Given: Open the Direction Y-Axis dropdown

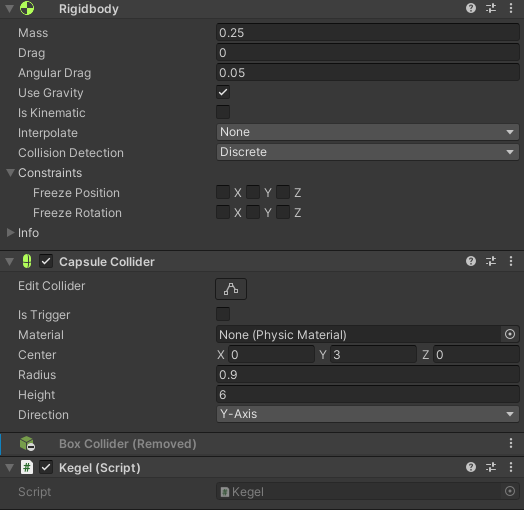Looking at the screenshot, I should (368, 414).
